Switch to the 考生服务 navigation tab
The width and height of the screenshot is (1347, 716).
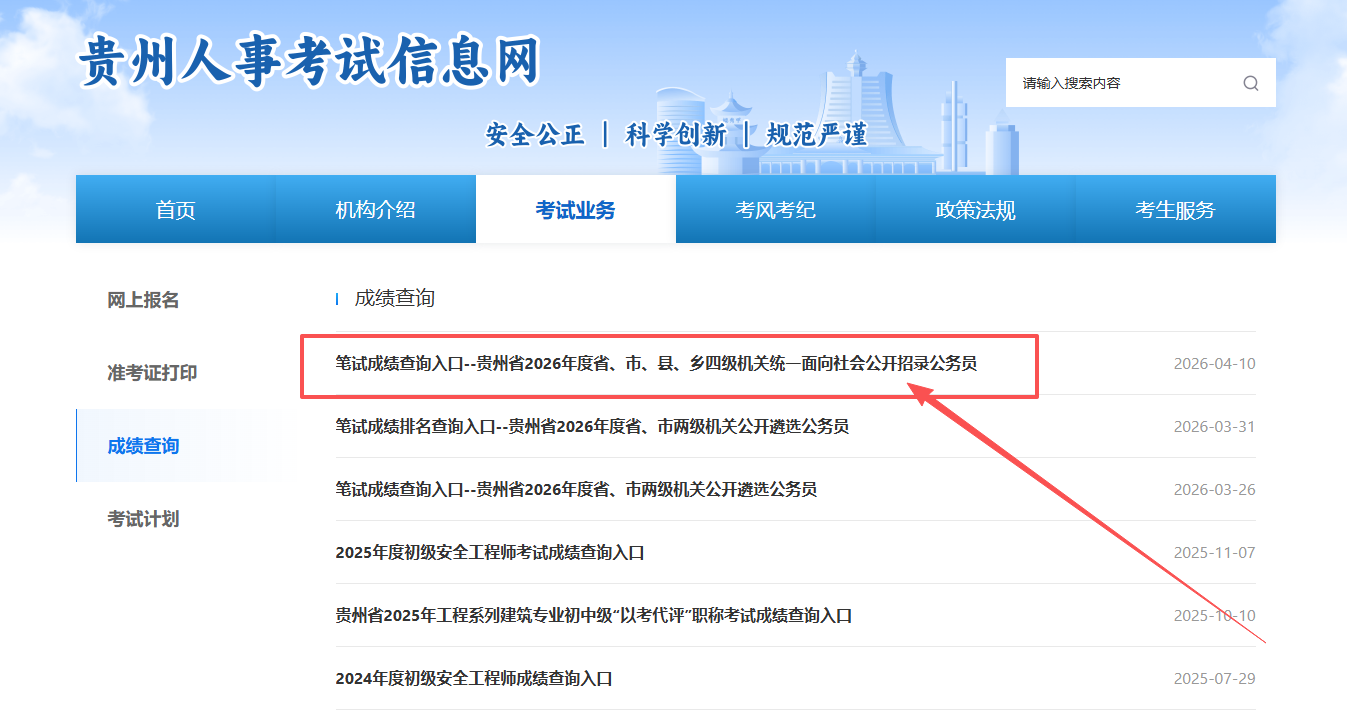[x=1175, y=210]
